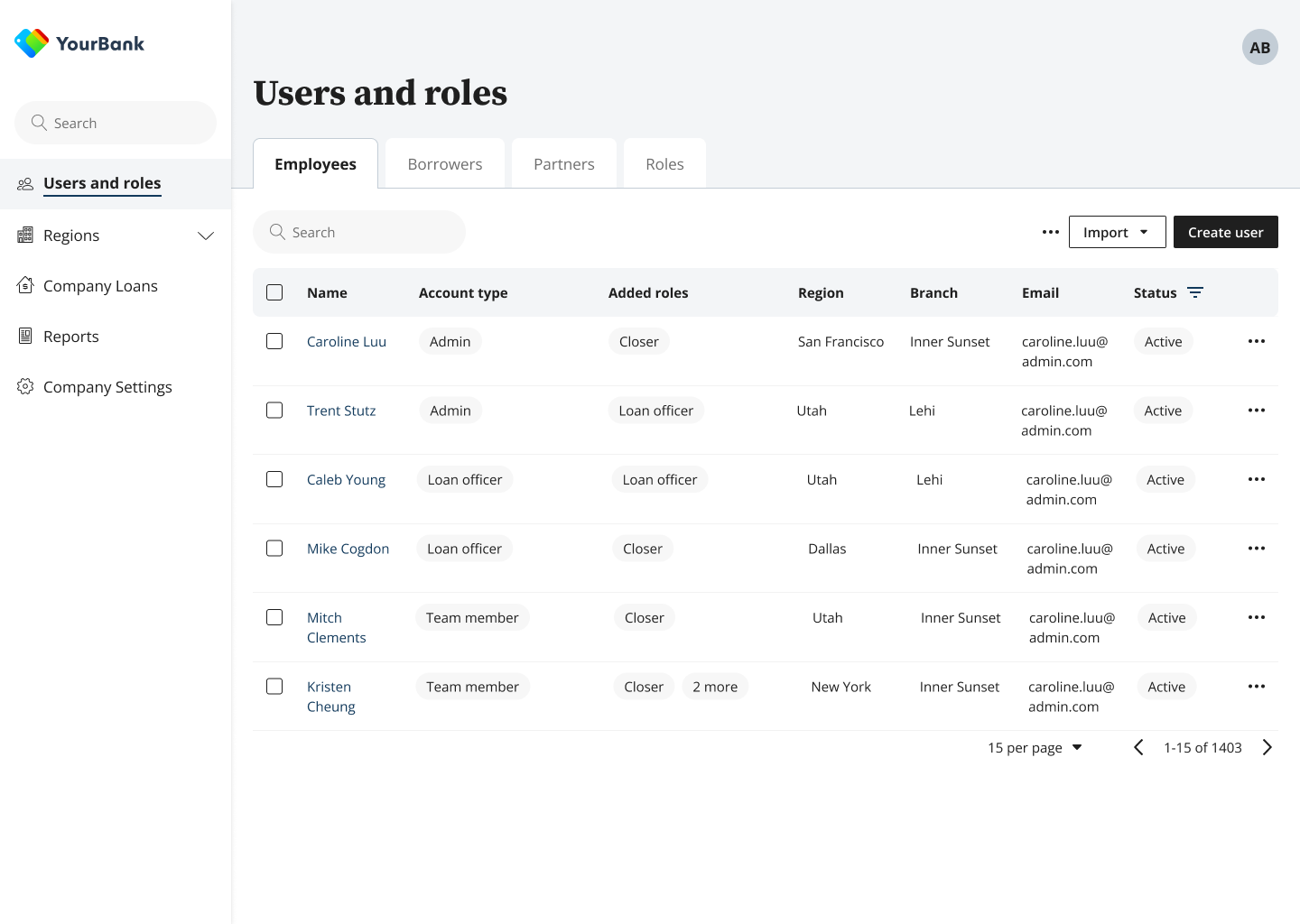This screenshot has height=924, width=1300.
Task: Select the checkbox for Trent Stutz
Action: click(274, 410)
